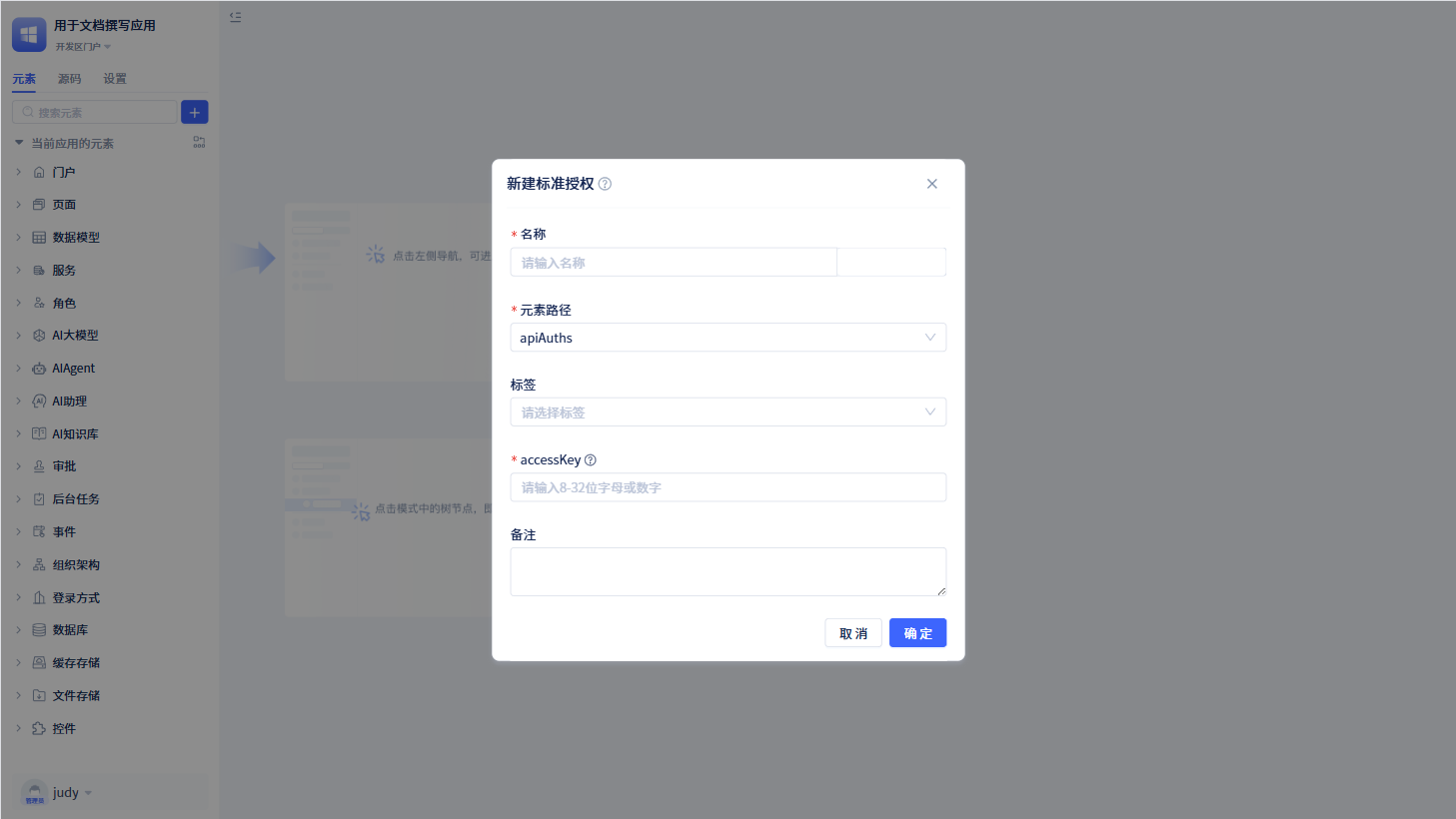Click the add element plus button
1456x819 pixels.
click(195, 112)
